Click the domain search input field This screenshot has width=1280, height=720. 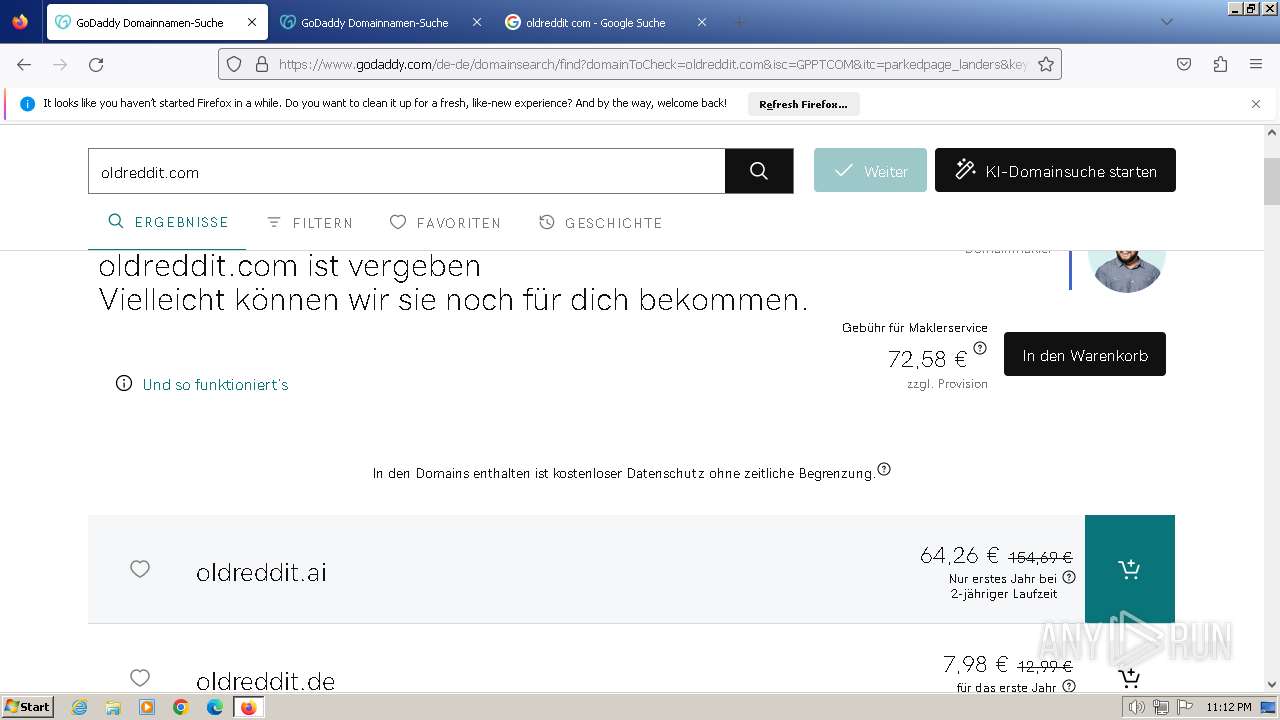(406, 171)
